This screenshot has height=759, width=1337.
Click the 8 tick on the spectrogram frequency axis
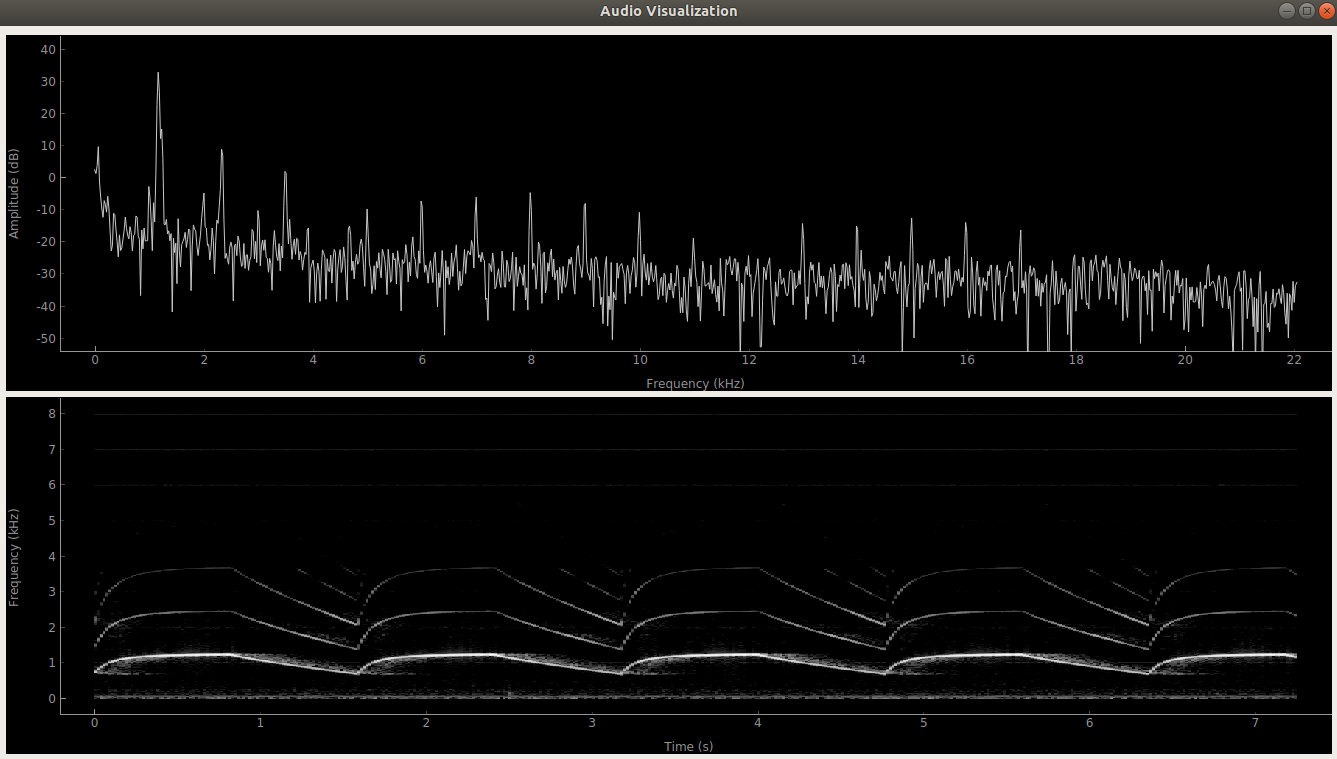click(x=50, y=413)
